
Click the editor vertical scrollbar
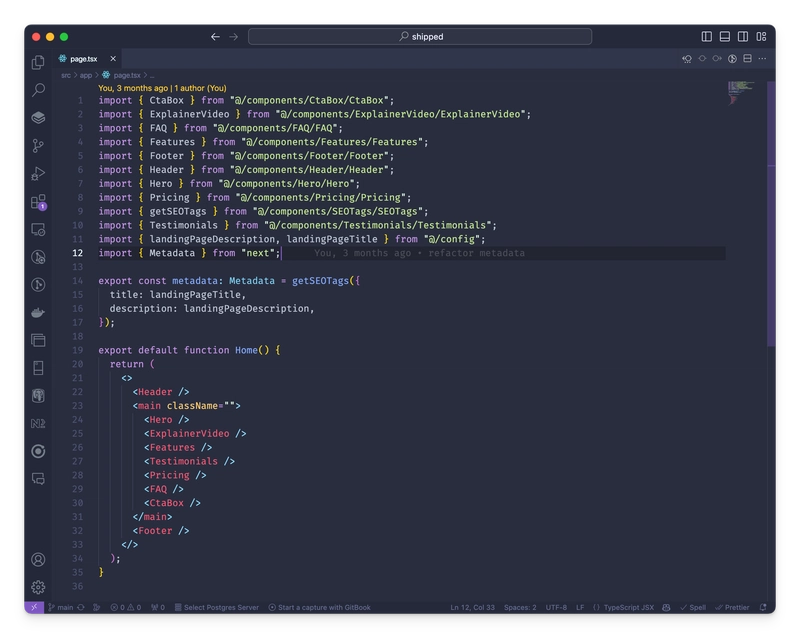point(771,214)
